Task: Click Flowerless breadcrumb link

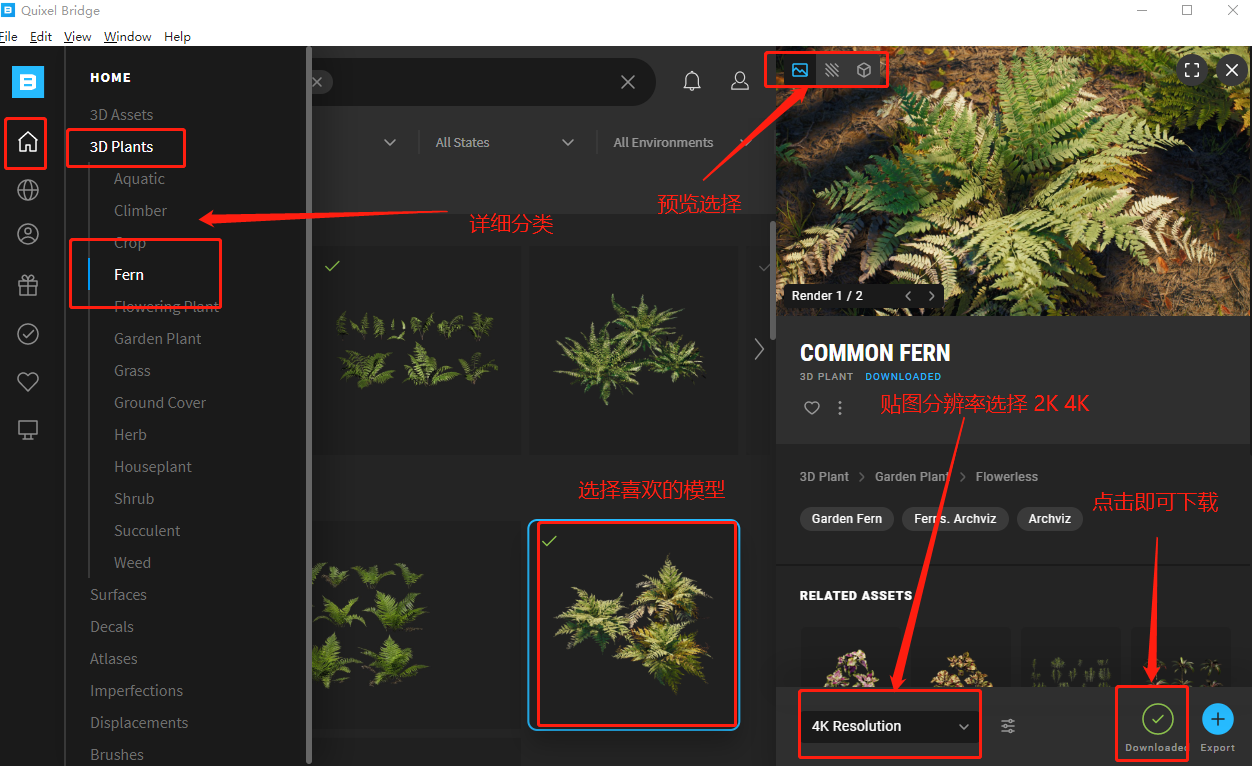Action: pos(1007,477)
